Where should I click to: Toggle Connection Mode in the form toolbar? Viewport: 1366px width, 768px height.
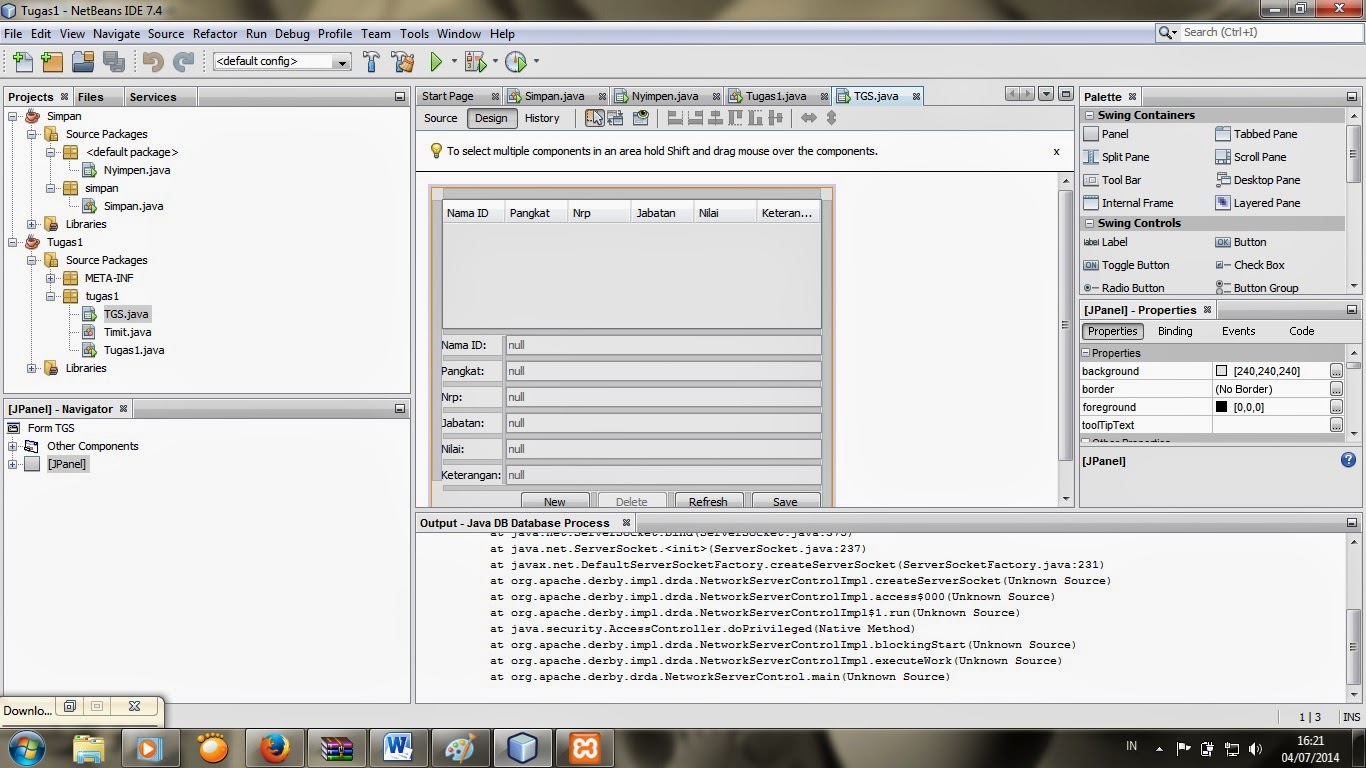[615, 118]
